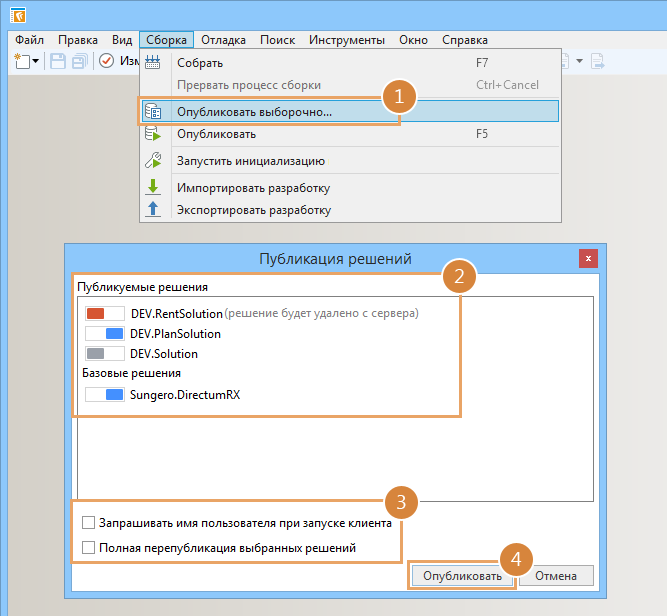Toggle the DEV.PlanSolution publish switch
667x616 pixels.
pyautogui.click(x=105, y=333)
